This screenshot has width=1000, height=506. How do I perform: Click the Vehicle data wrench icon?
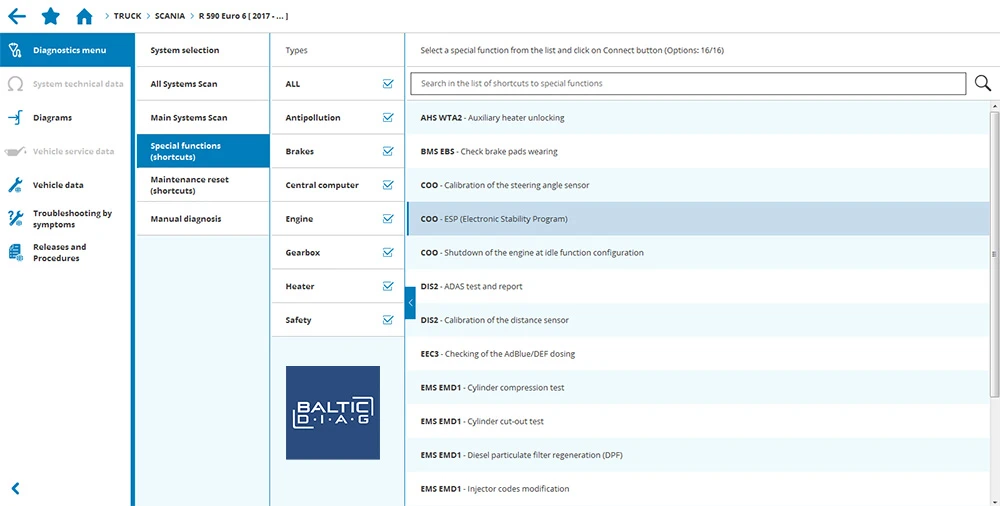[x=15, y=185]
